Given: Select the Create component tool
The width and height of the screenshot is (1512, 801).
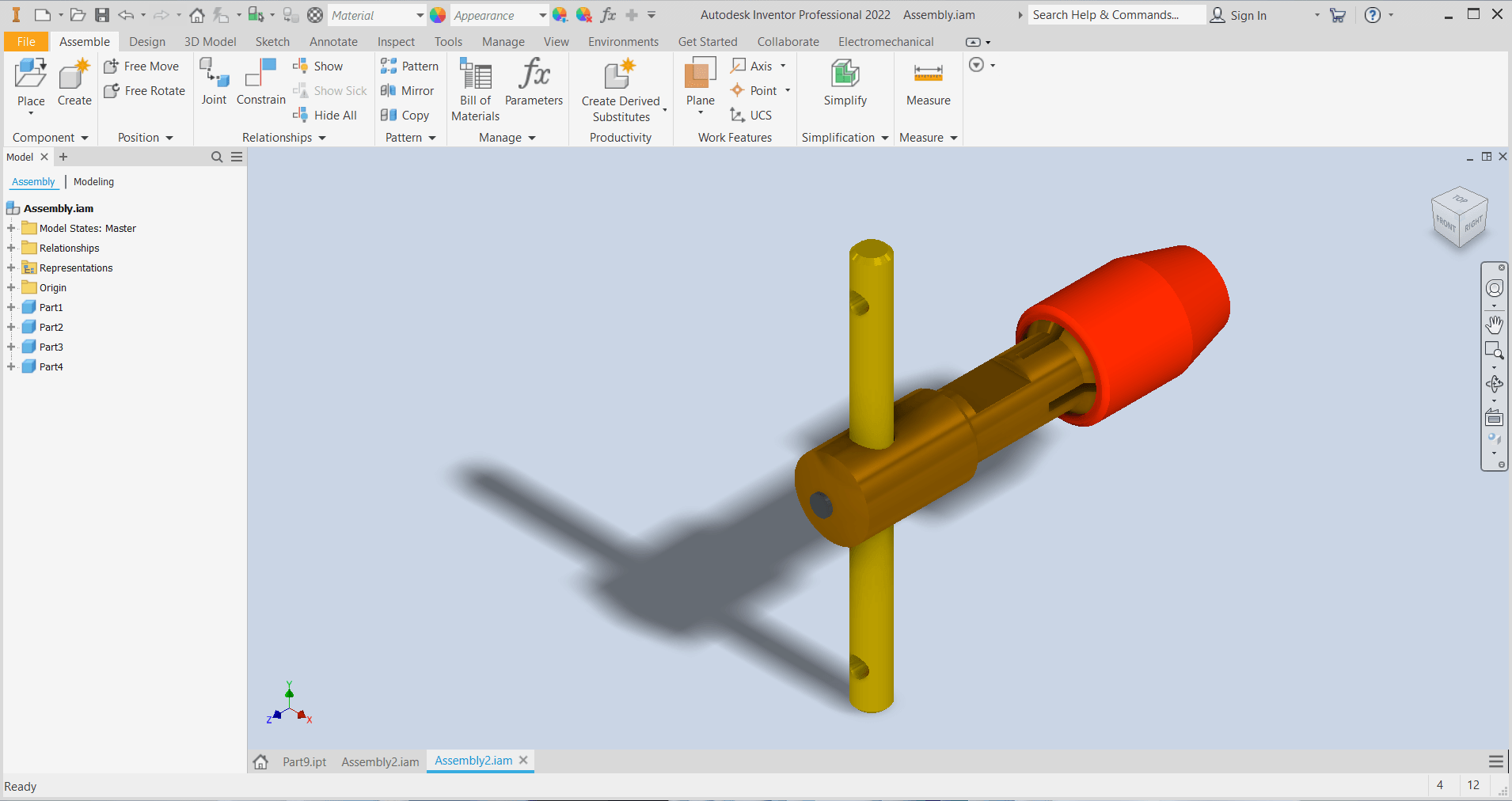Looking at the screenshot, I should point(74,82).
